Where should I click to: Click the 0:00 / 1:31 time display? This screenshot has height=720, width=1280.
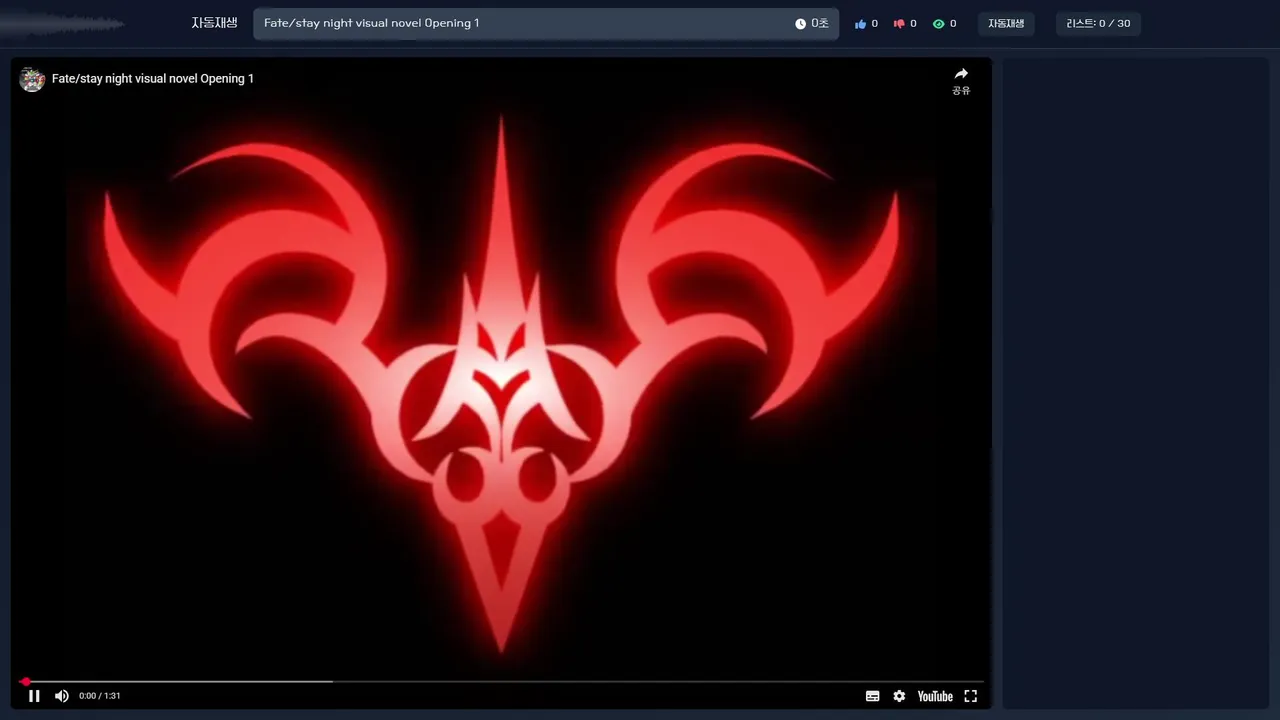coord(100,696)
